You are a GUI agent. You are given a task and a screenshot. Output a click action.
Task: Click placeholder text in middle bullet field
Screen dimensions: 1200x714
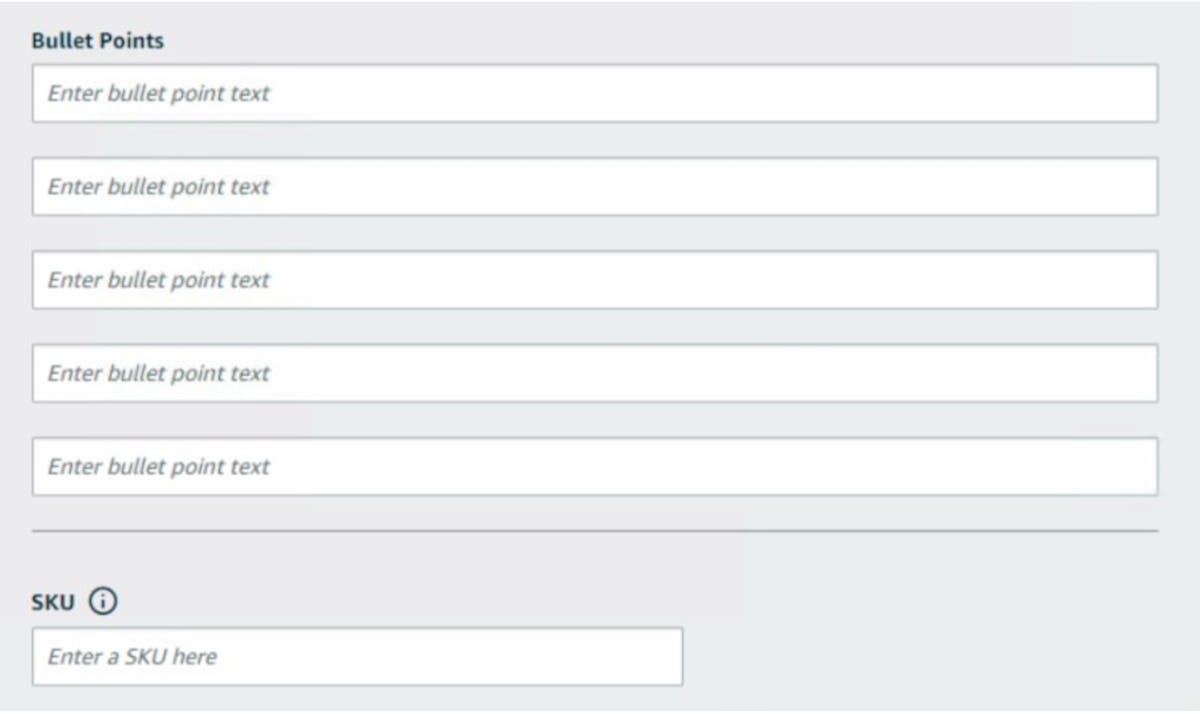pyautogui.click(x=159, y=280)
